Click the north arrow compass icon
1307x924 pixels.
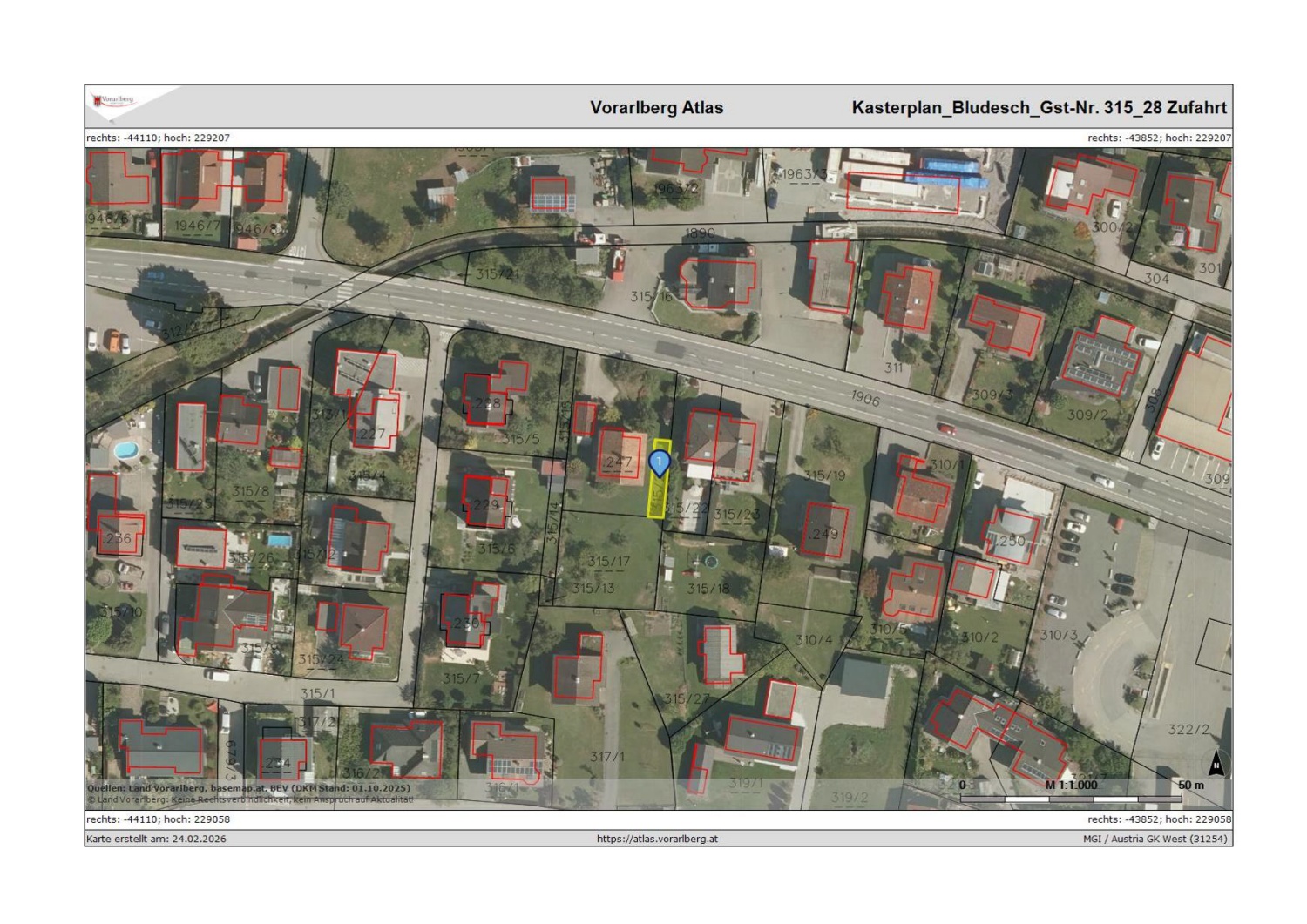pos(1216,764)
